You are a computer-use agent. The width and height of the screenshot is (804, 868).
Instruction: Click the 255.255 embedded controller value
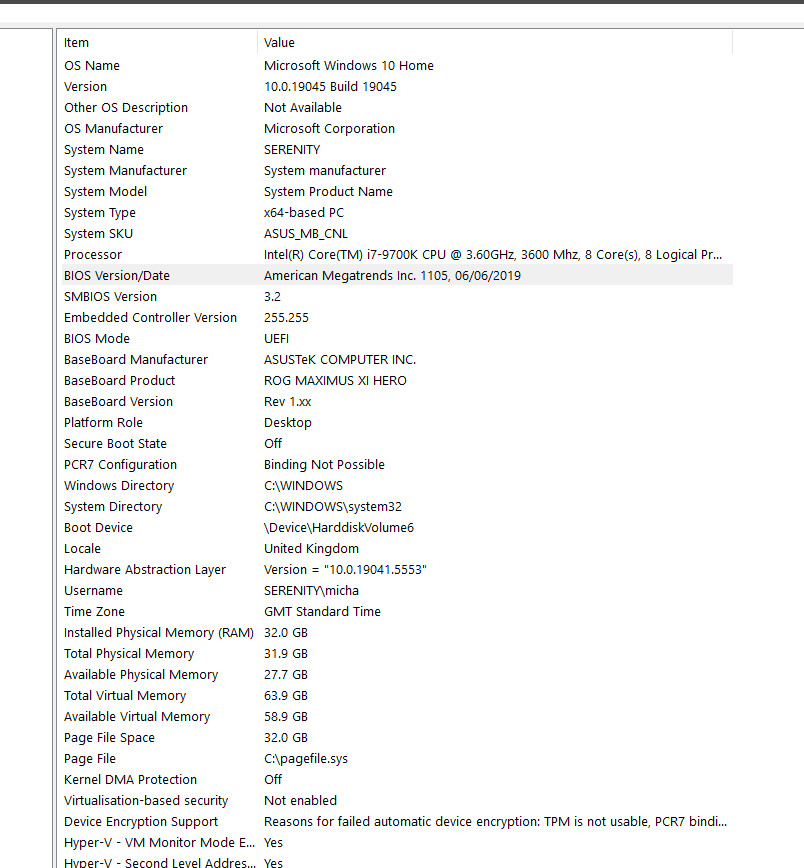[x=286, y=318]
